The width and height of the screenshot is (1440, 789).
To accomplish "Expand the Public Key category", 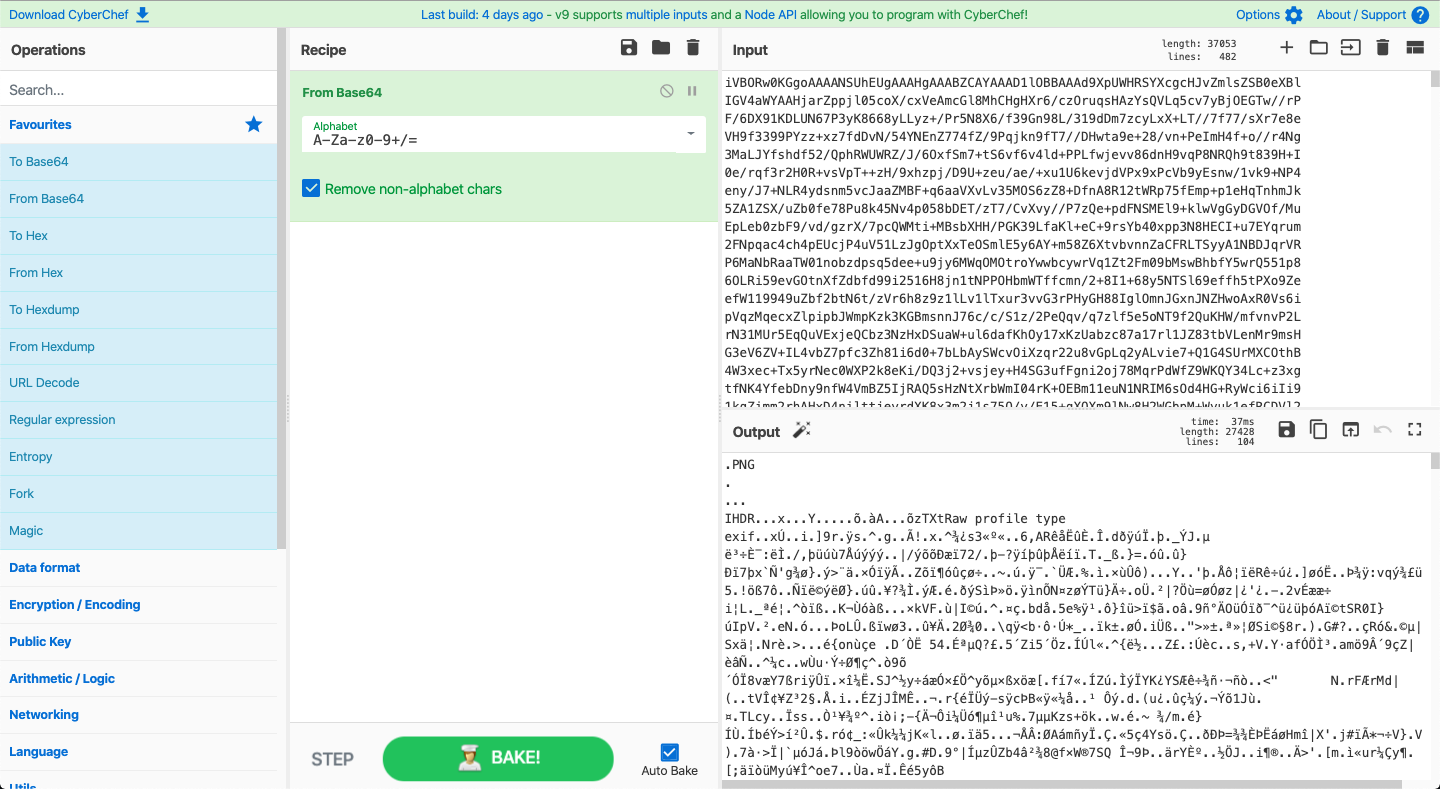I will click(138, 641).
